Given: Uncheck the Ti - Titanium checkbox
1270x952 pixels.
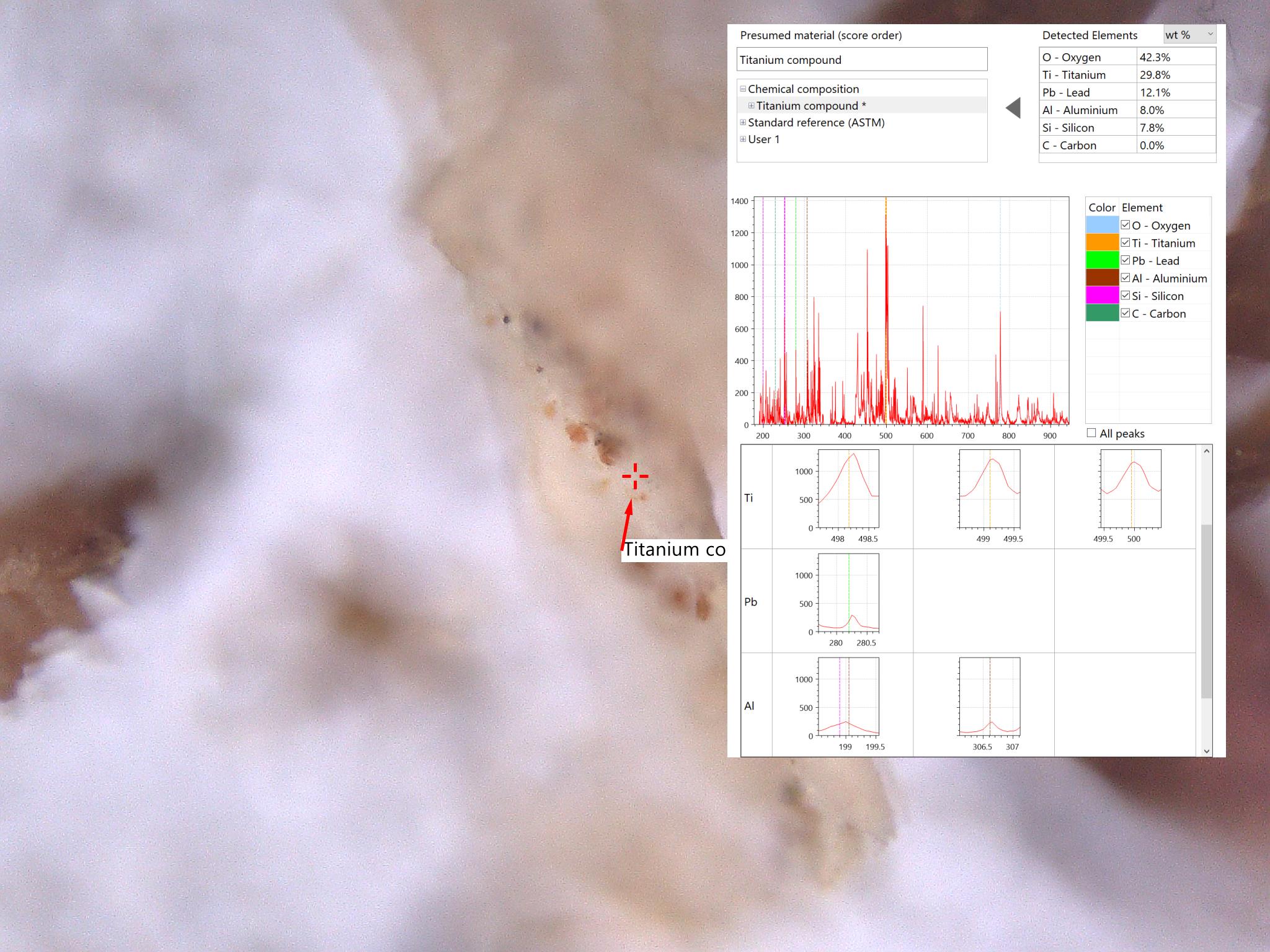Looking at the screenshot, I should 1126,243.
